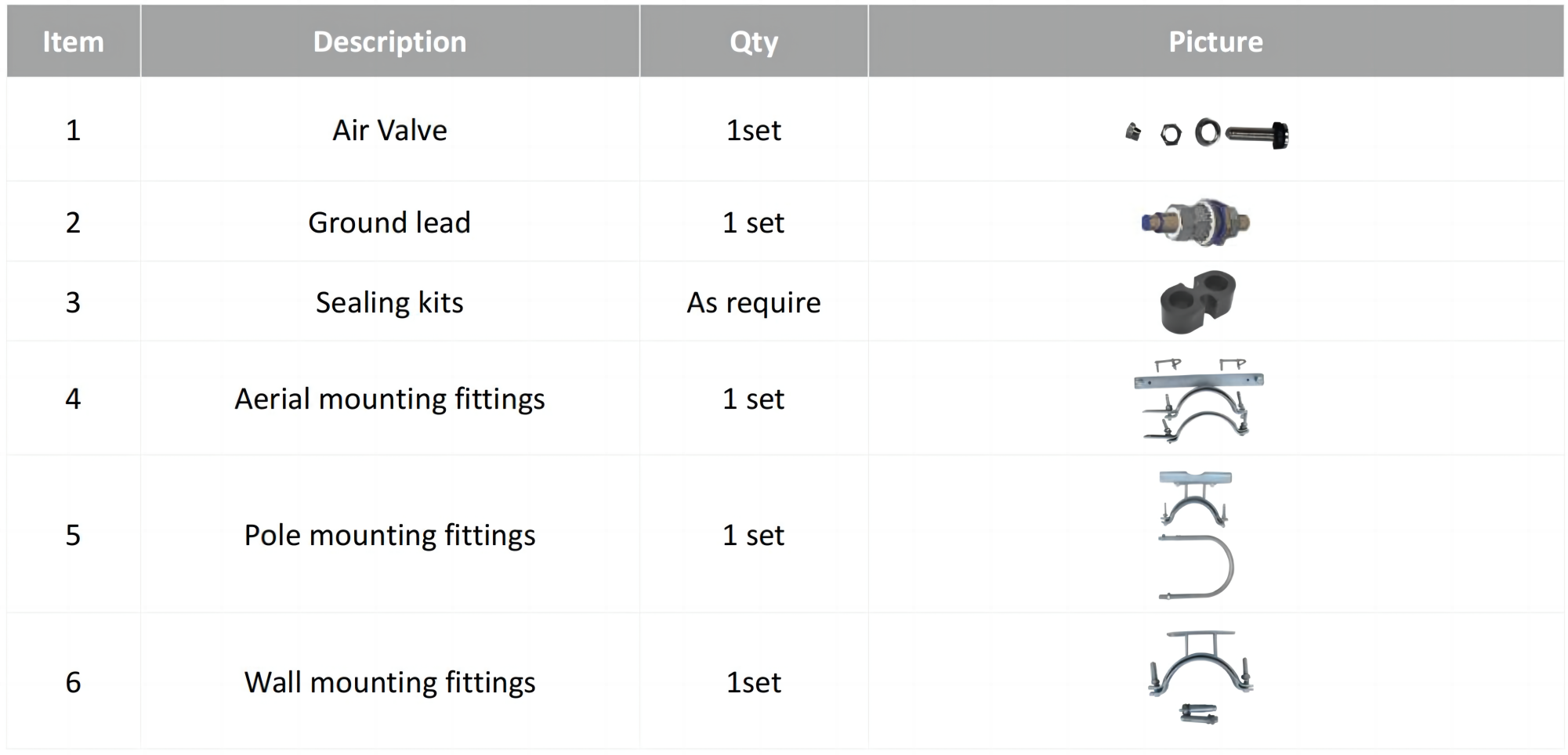Image resolution: width=1568 pixels, height=755 pixels.
Task: Select Aerial mounting fittings text
Action: click(x=389, y=399)
